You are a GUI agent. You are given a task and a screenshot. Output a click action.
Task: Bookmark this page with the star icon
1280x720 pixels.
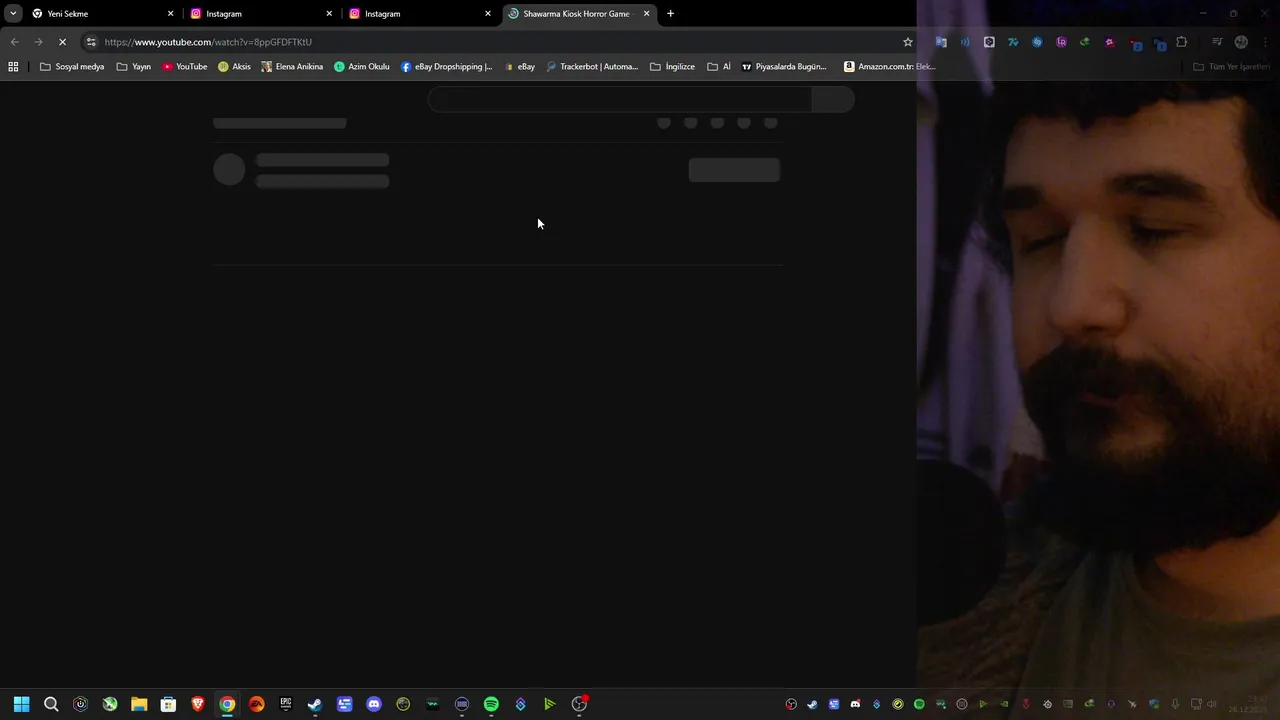click(x=908, y=42)
